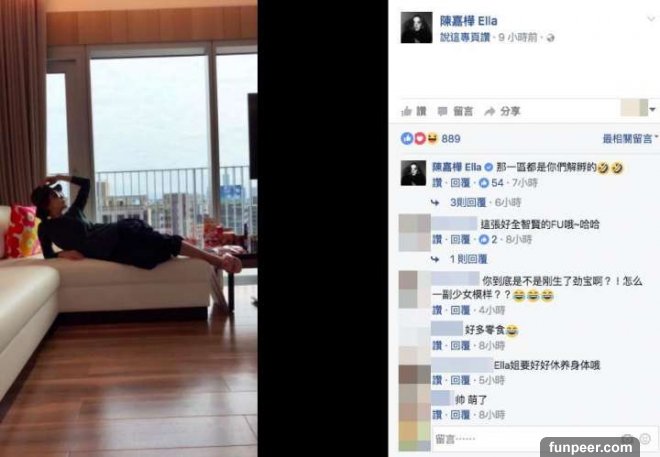
Task: Open the dropdown arrow next to identity selector
Action: pyautogui.click(x=653, y=109)
